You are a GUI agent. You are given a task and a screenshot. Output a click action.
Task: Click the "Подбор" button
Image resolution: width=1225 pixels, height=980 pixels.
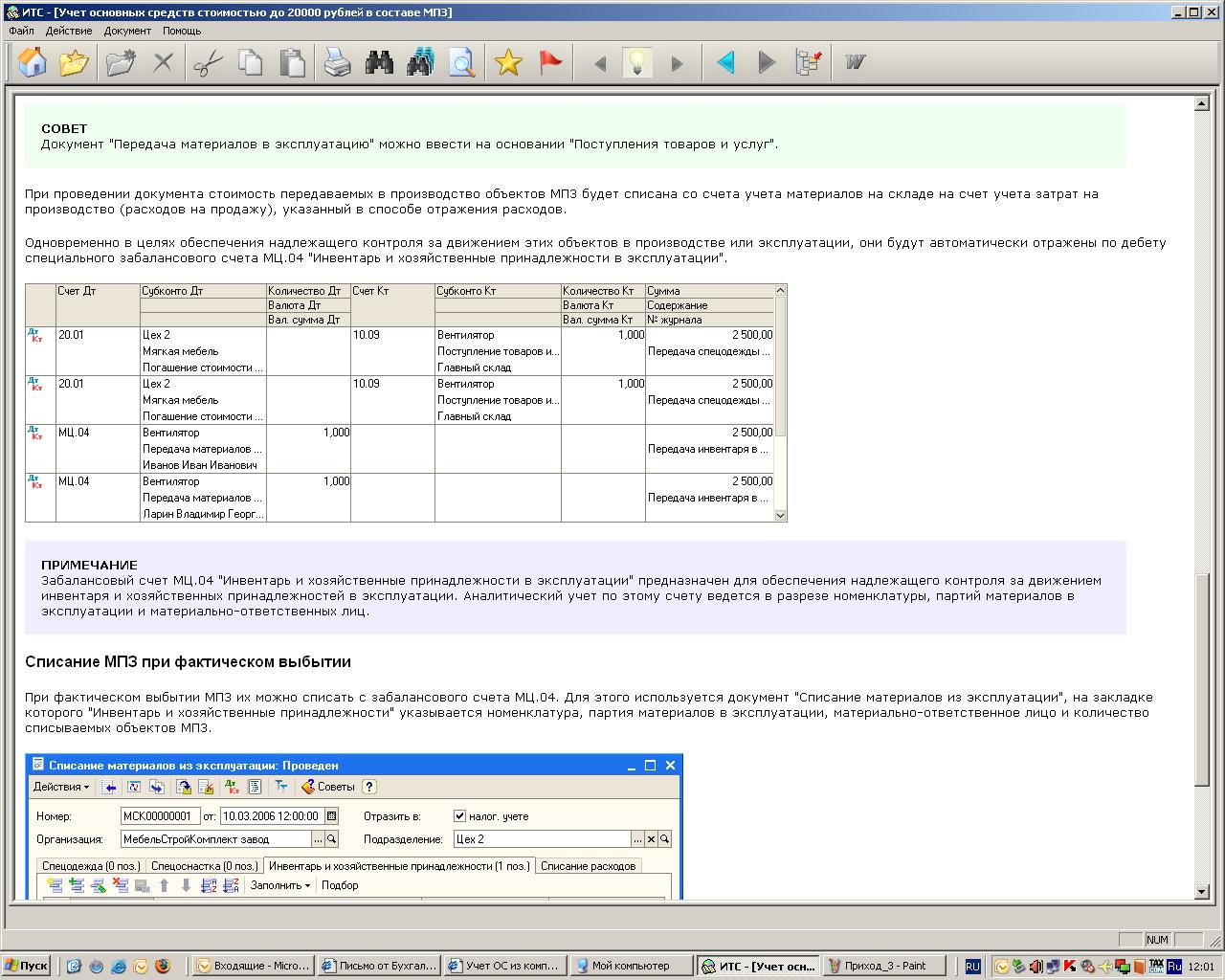click(340, 885)
